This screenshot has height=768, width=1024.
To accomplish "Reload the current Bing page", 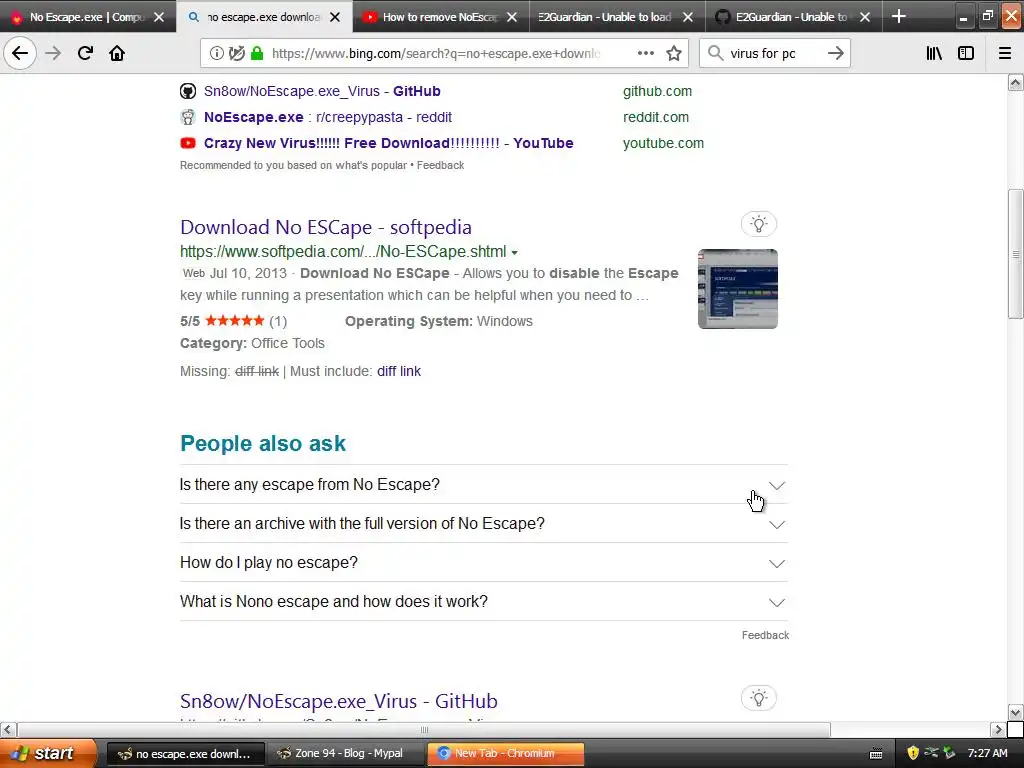I will pos(85,53).
